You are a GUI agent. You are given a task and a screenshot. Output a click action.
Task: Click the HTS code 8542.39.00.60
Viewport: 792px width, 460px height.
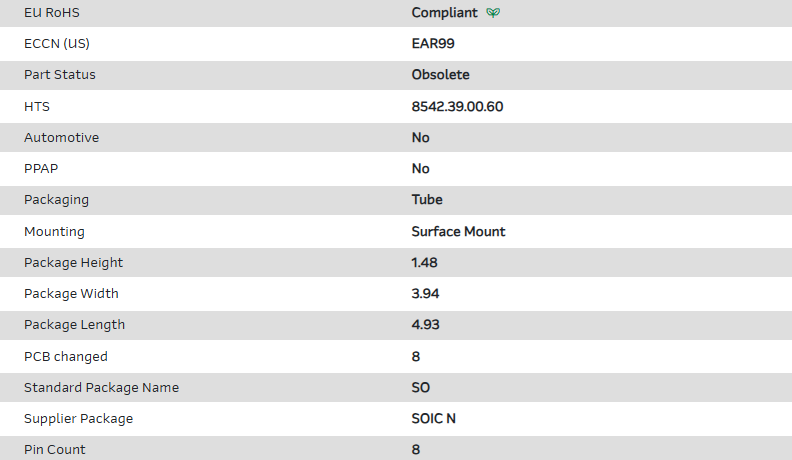coord(457,106)
